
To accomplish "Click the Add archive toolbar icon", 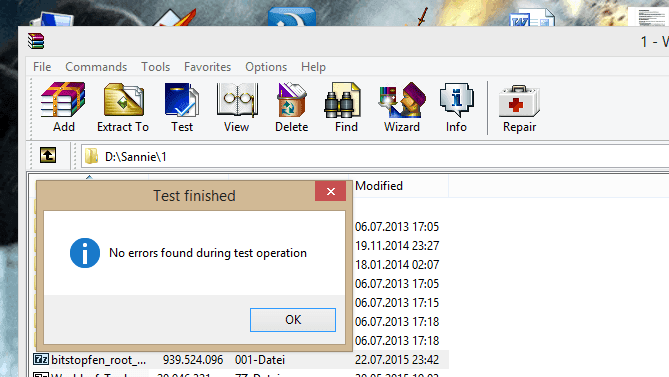I will point(63,107).
